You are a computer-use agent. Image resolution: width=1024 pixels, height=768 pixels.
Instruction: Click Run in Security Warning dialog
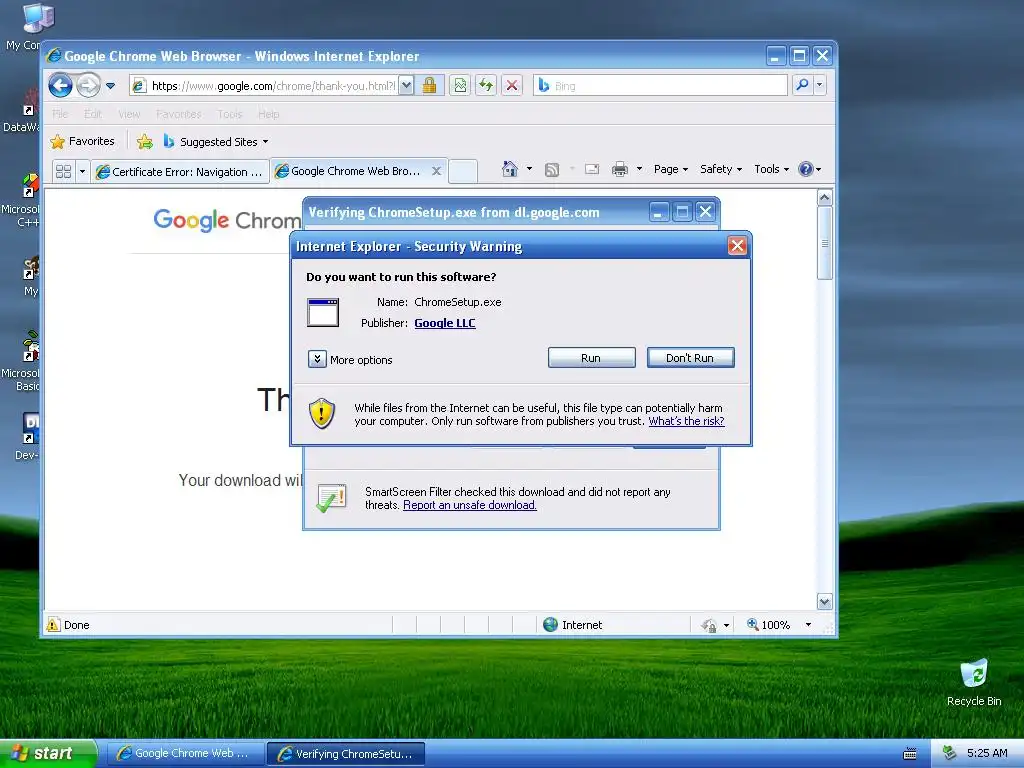591,358
